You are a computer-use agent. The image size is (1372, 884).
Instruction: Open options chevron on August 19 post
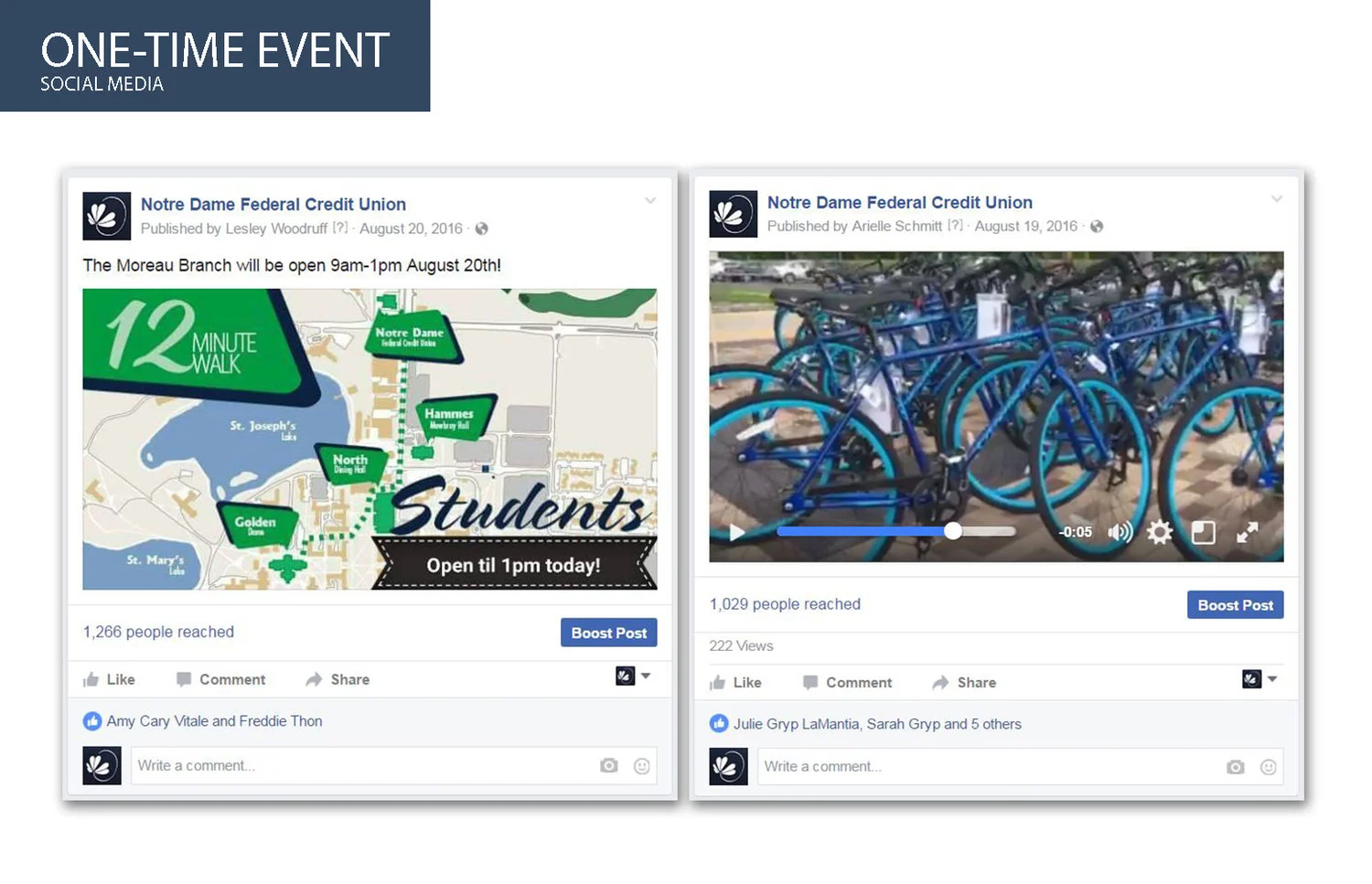tap(1277, 198)
